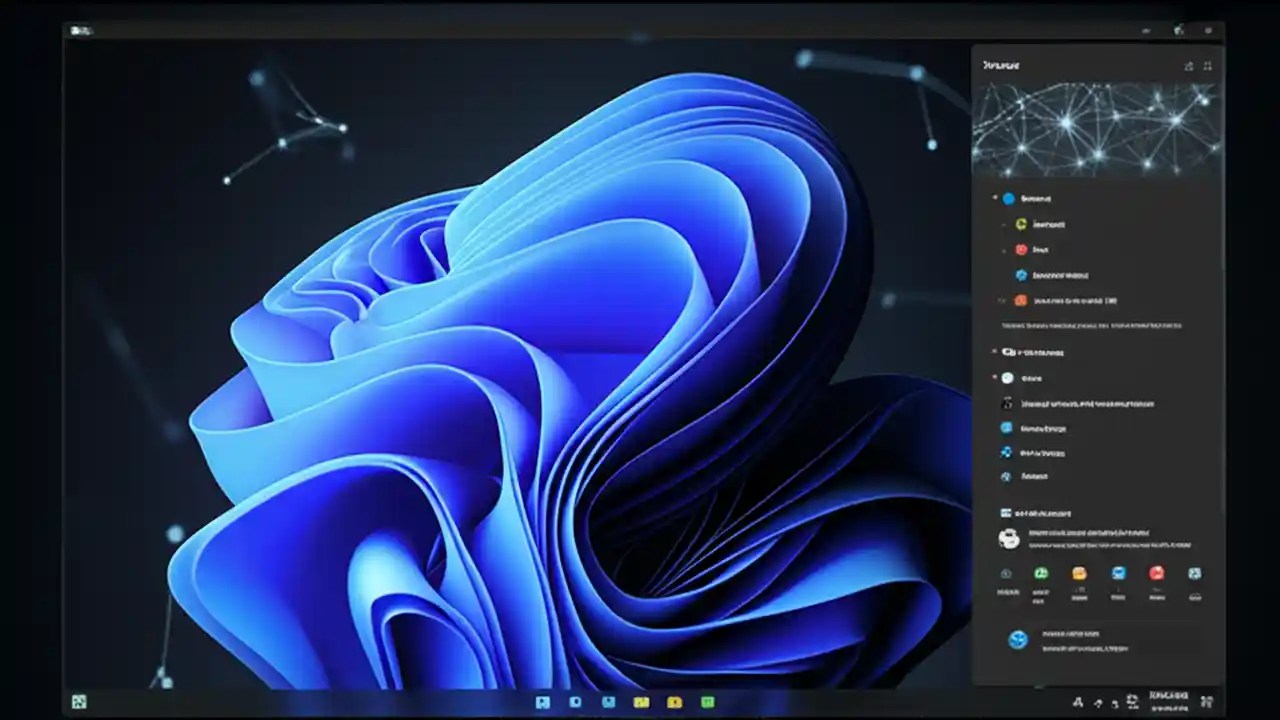Viewport: 1280px width, 720px height.
Task: Toggle the dark face icon above the shortcut row
Action: coord(1007,538)
